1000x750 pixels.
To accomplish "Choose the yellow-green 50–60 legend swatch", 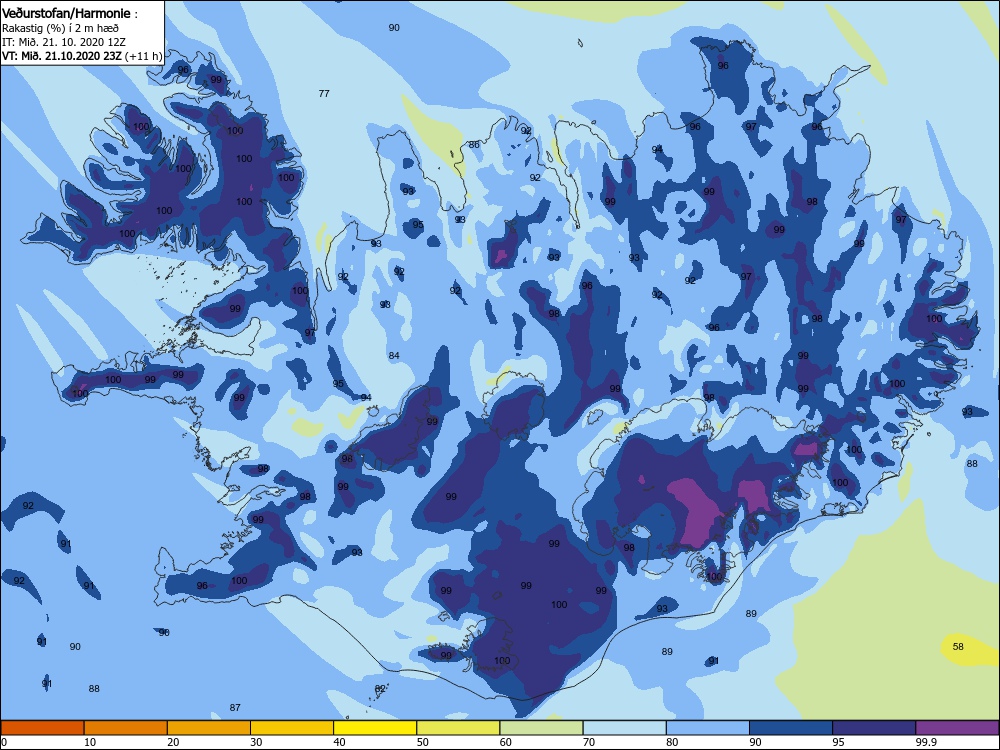I will (x=458, y=728).
